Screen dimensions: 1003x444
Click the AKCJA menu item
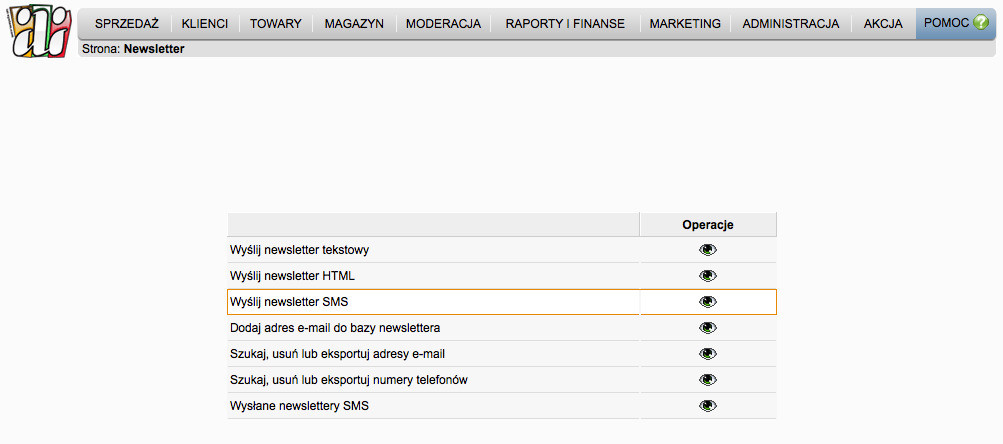pos(883,24)
